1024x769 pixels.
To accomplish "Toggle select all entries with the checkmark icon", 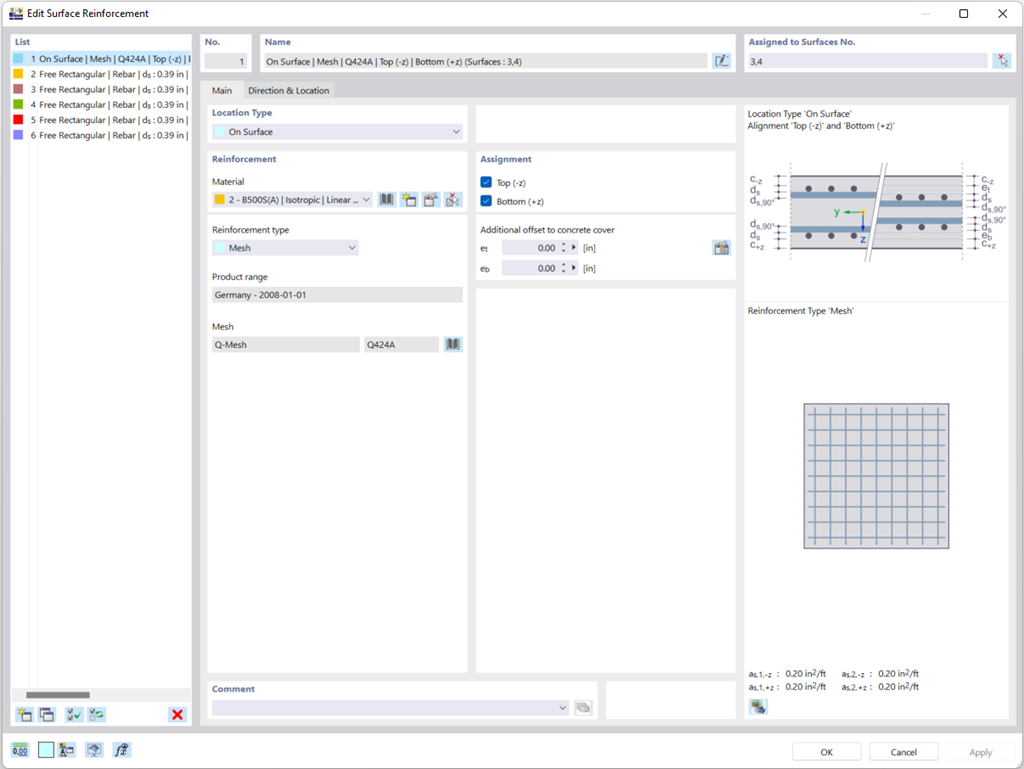I will pyautogui.click(x=72, y=714).
